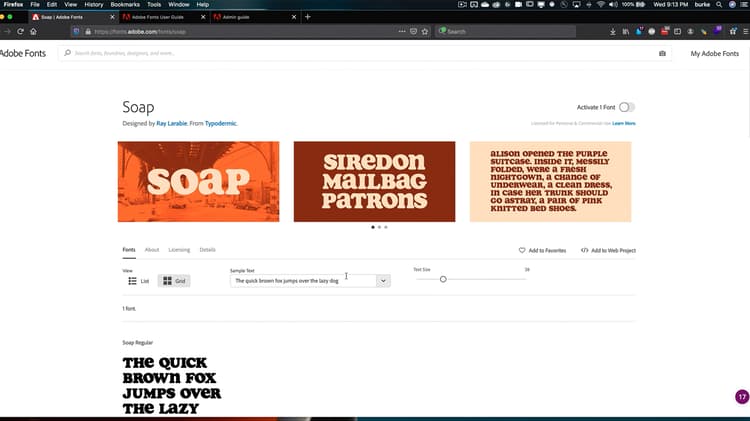Open Ray Larabie designer link
Image resolution: width=750 pixels, height=421 pixels.
(171, 123)
